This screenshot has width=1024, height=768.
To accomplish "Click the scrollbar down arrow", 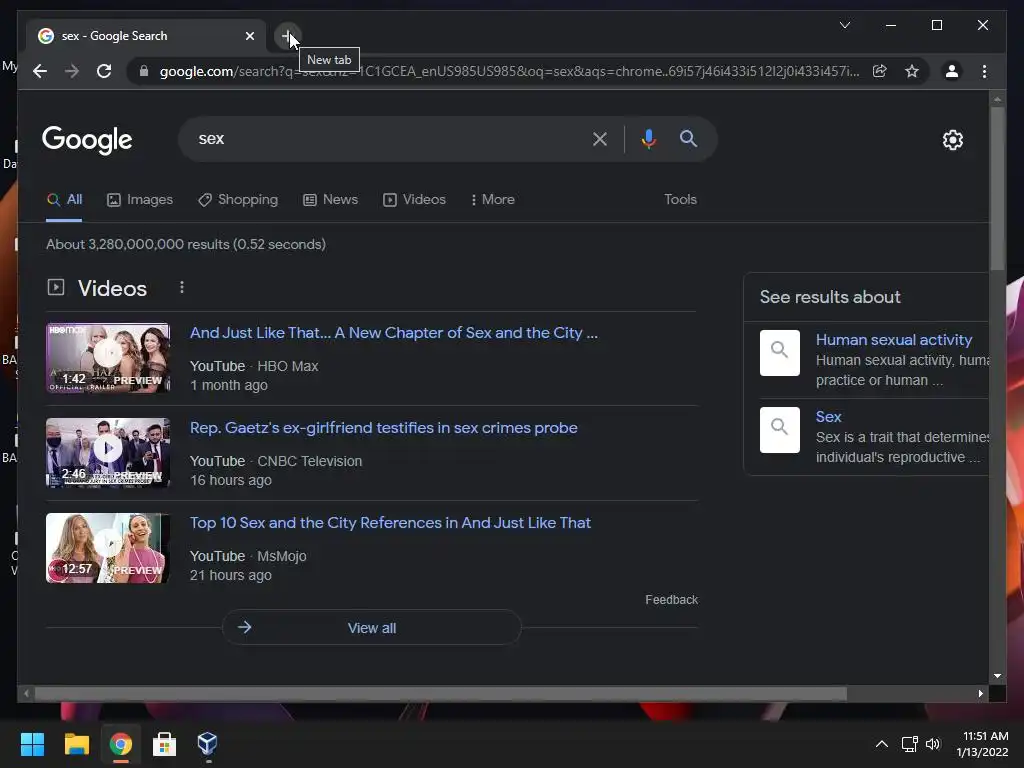I will coord(997,677).
